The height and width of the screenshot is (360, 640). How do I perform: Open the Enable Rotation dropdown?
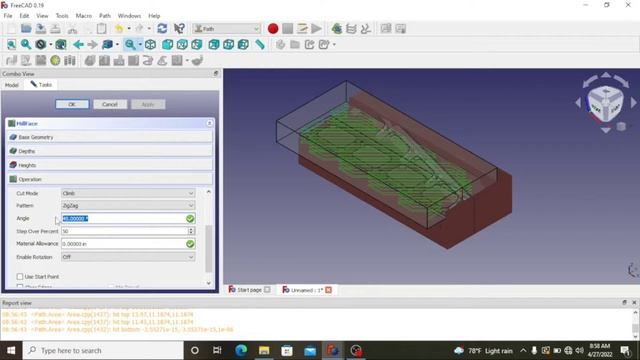pos(128,257)
